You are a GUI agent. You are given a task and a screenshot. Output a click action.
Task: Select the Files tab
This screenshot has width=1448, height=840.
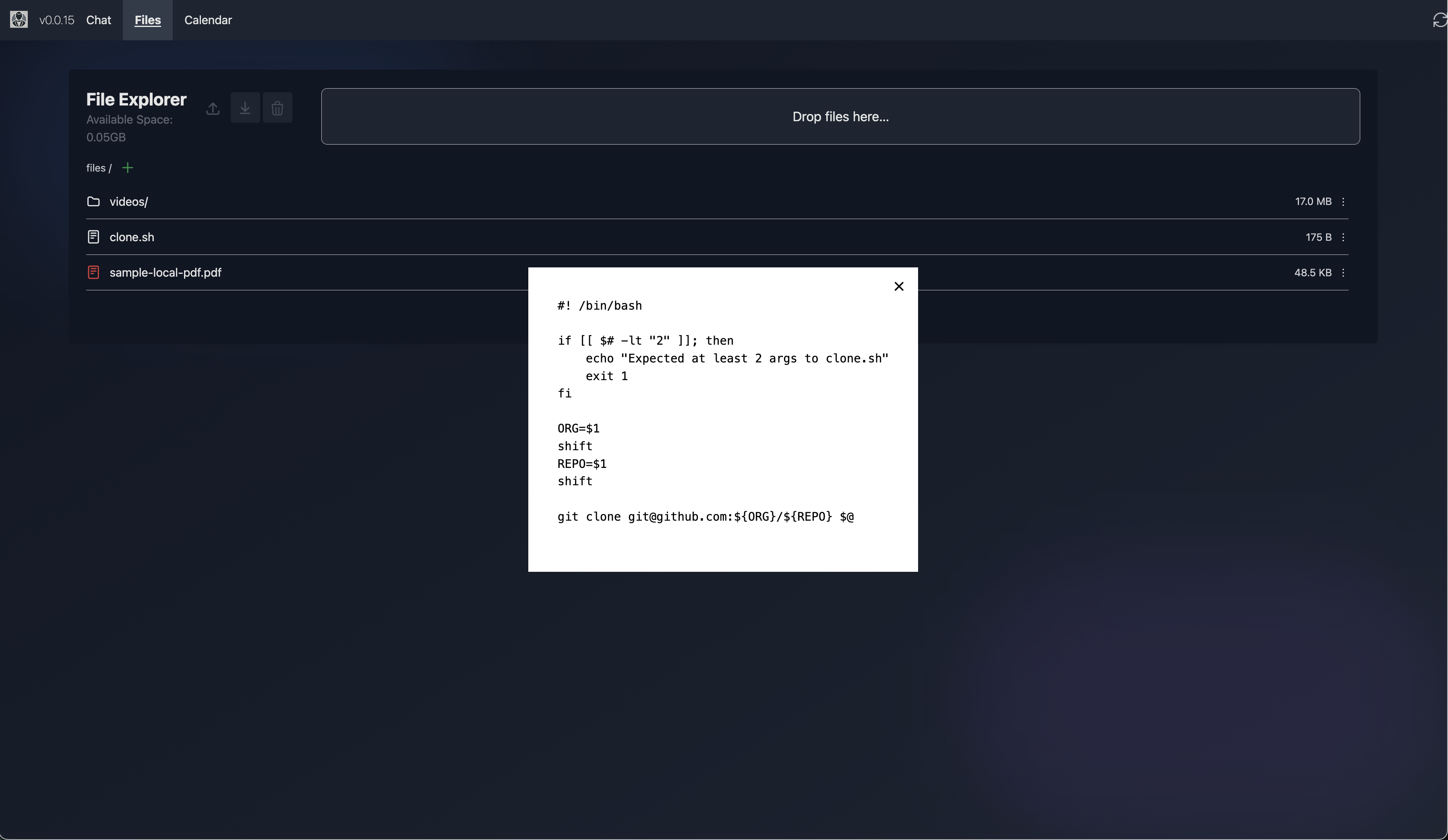[147, 20]
